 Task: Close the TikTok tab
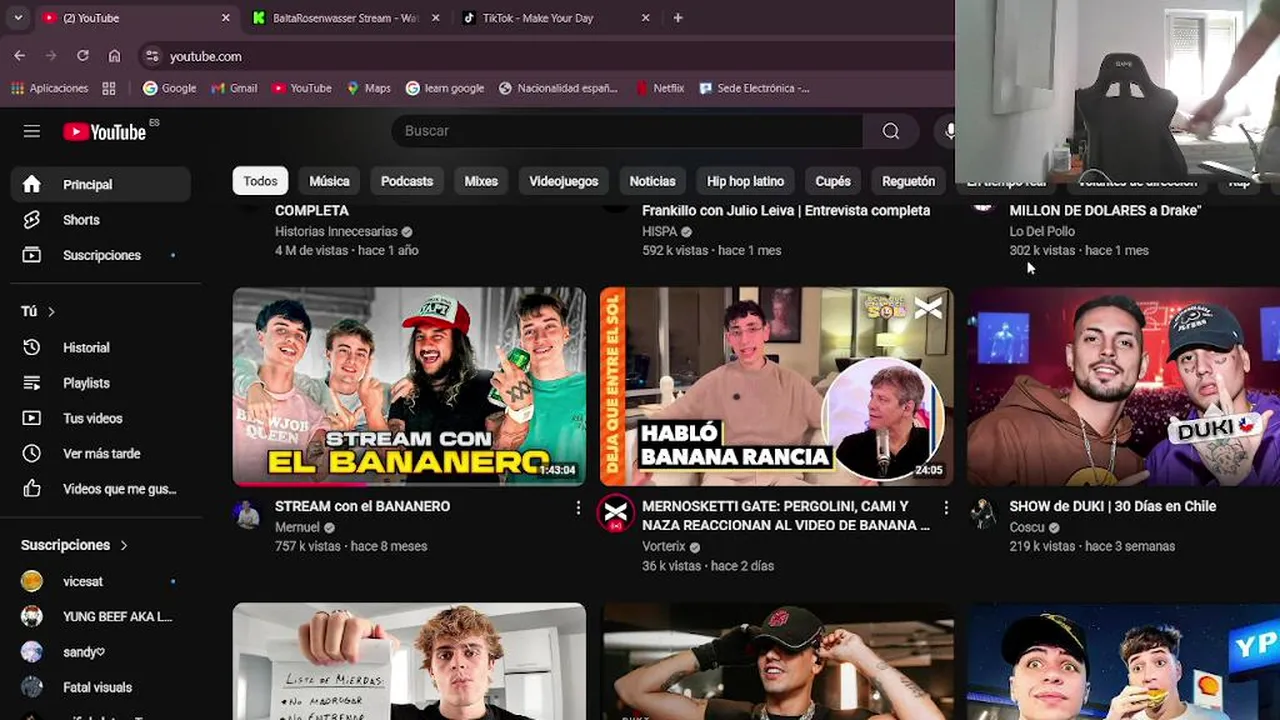click(645, 18)
